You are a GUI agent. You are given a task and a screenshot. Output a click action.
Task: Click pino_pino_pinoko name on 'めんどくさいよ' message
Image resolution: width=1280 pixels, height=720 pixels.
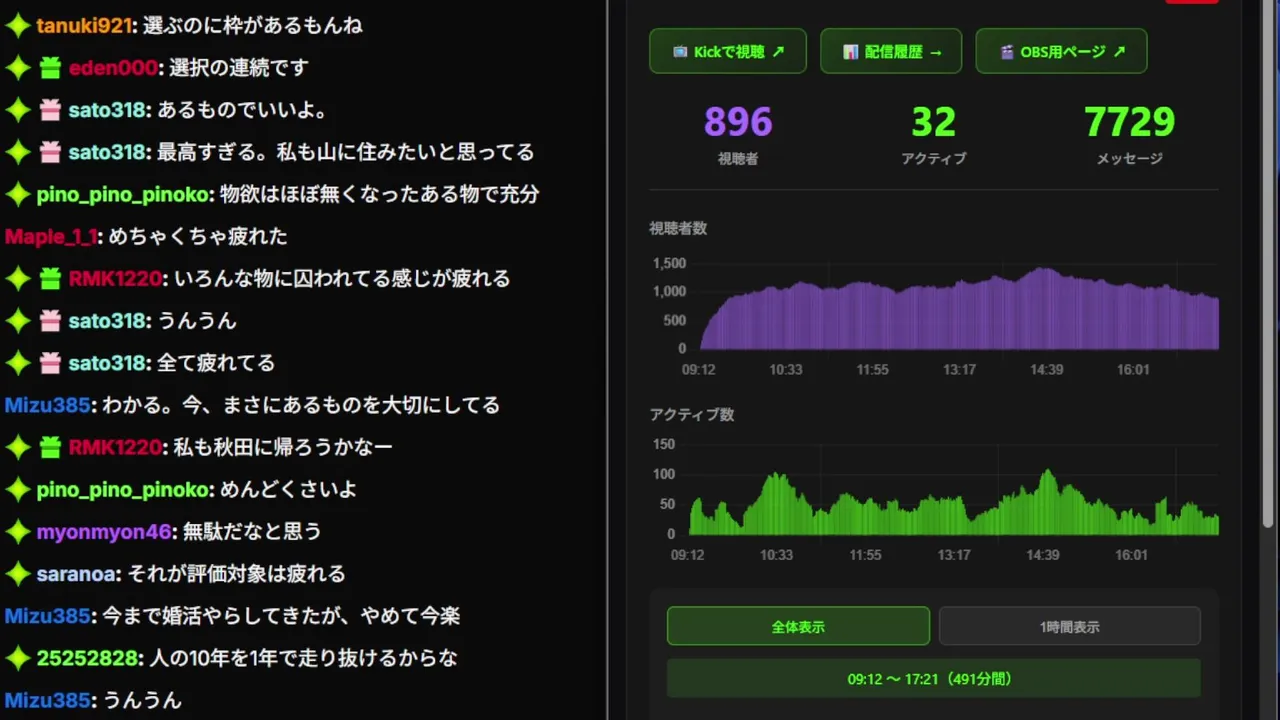125,489
